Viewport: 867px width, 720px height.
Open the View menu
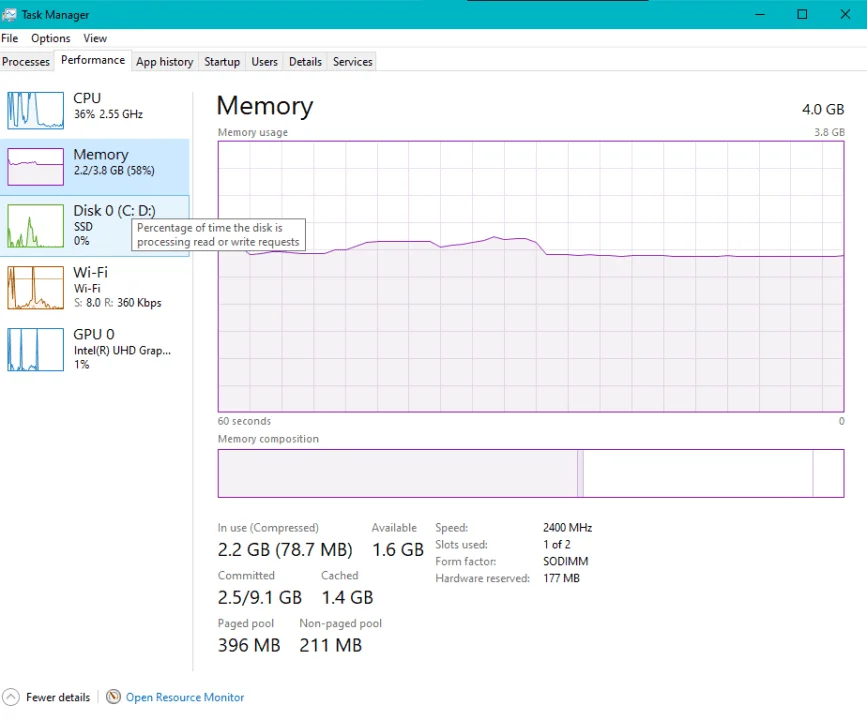click(95, 38)
